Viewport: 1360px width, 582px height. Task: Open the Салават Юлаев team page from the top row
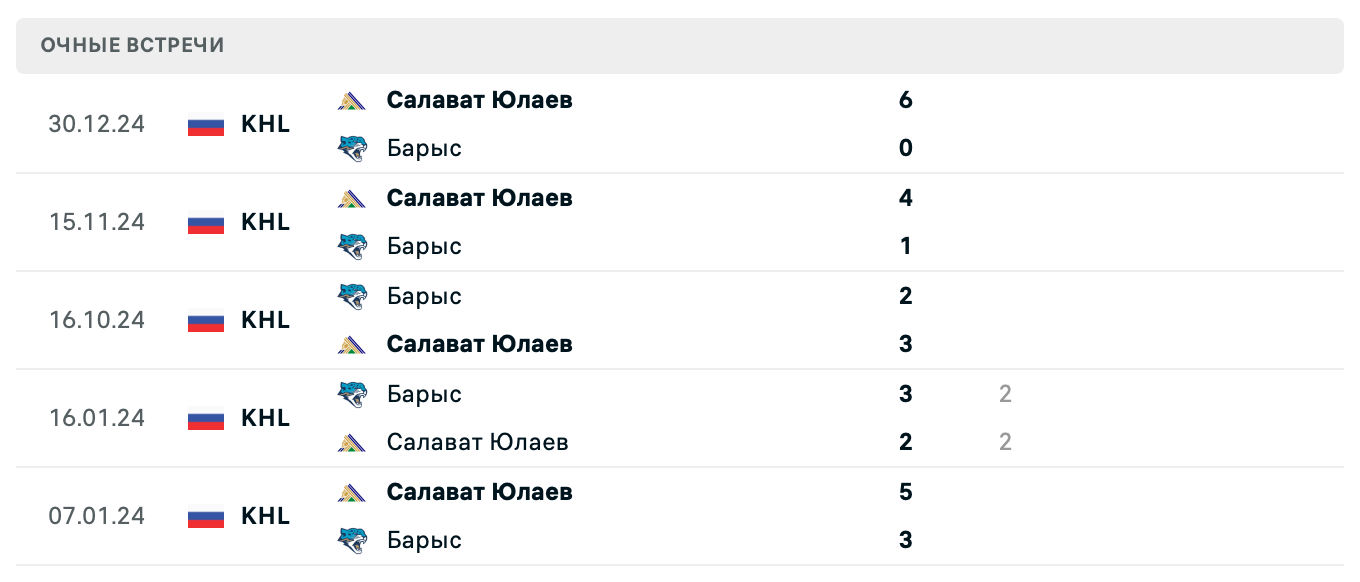[x=480, y=100]
